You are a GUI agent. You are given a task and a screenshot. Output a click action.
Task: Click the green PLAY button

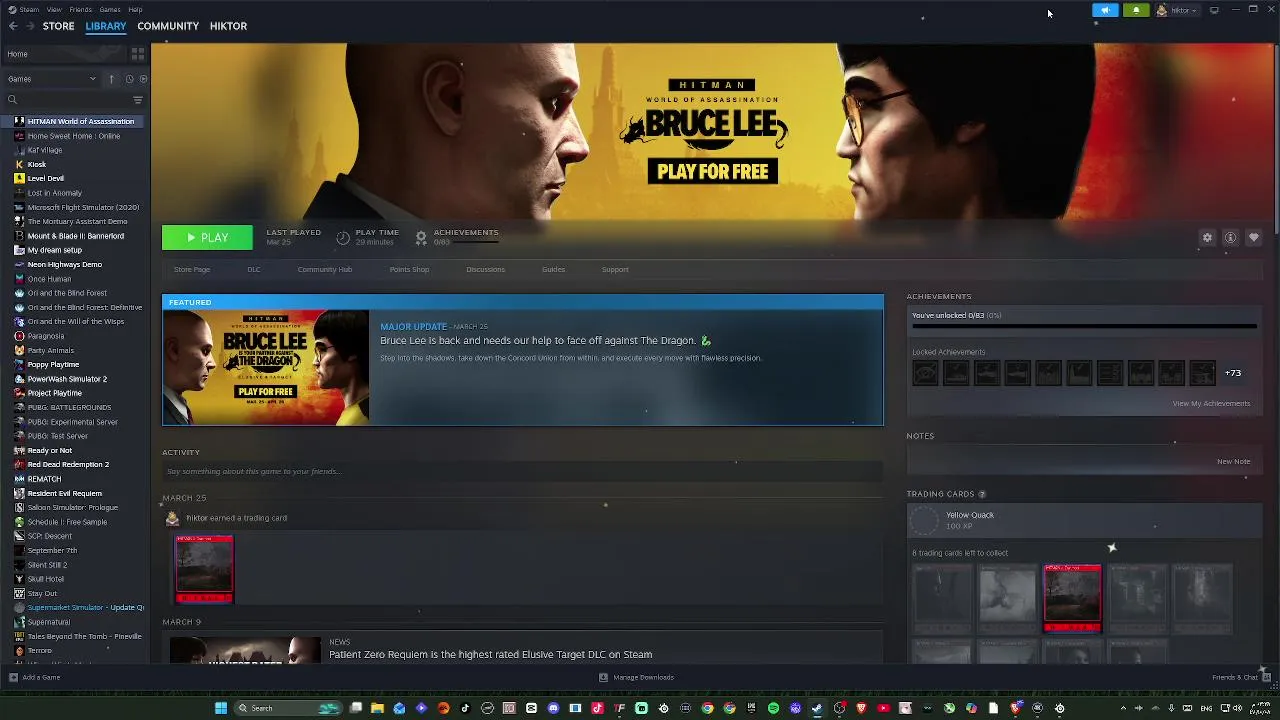(x=207, y=238)
